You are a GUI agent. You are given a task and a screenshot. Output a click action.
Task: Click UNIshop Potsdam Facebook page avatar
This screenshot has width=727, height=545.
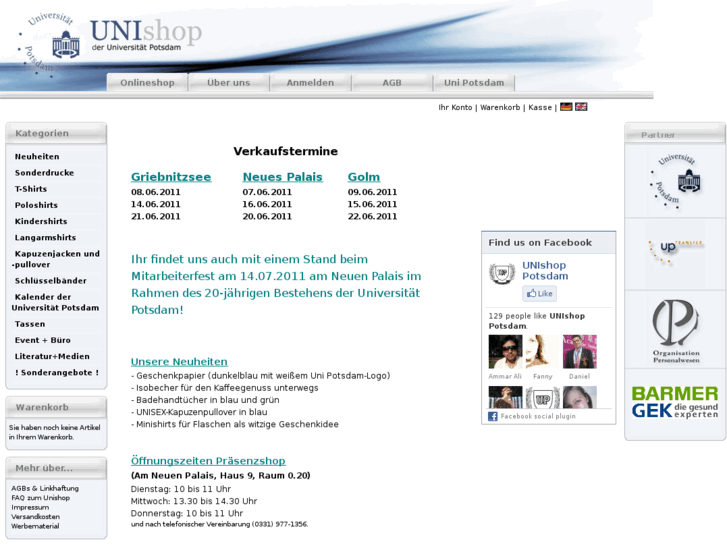point(502,273)
